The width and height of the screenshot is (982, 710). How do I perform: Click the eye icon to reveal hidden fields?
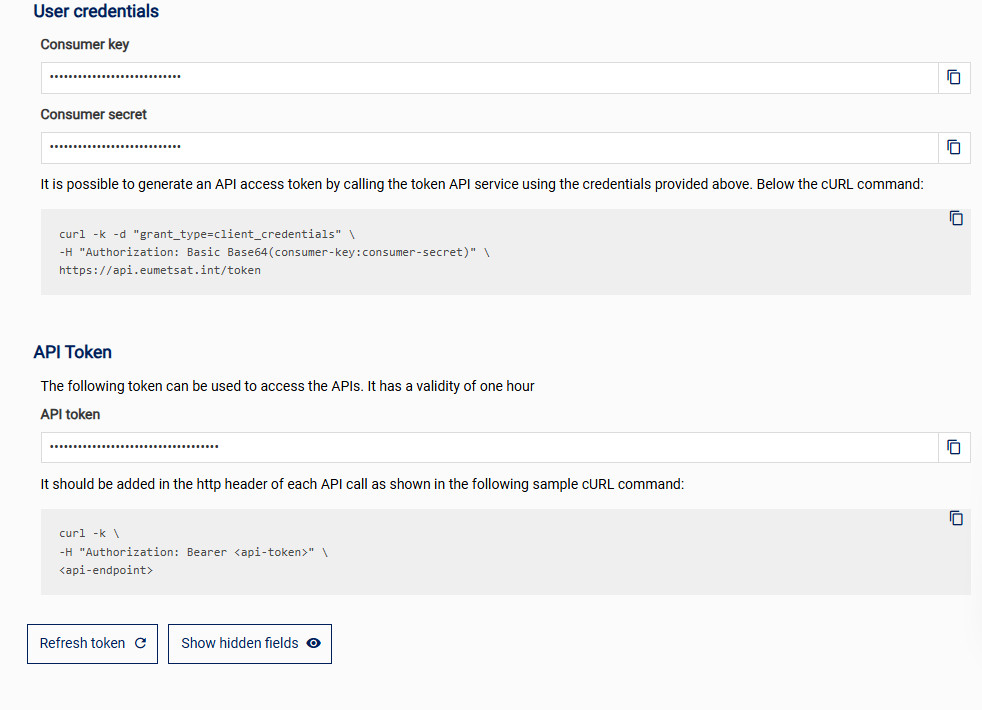tap(314, 643)
